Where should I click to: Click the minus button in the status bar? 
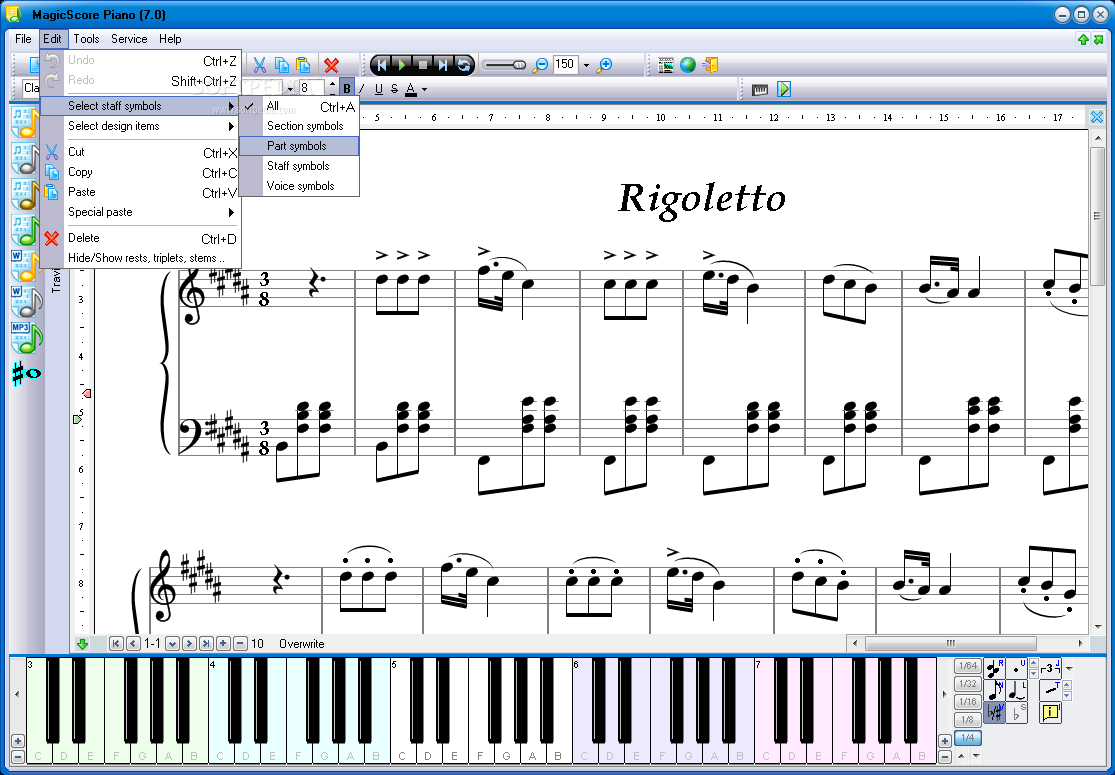240,643
